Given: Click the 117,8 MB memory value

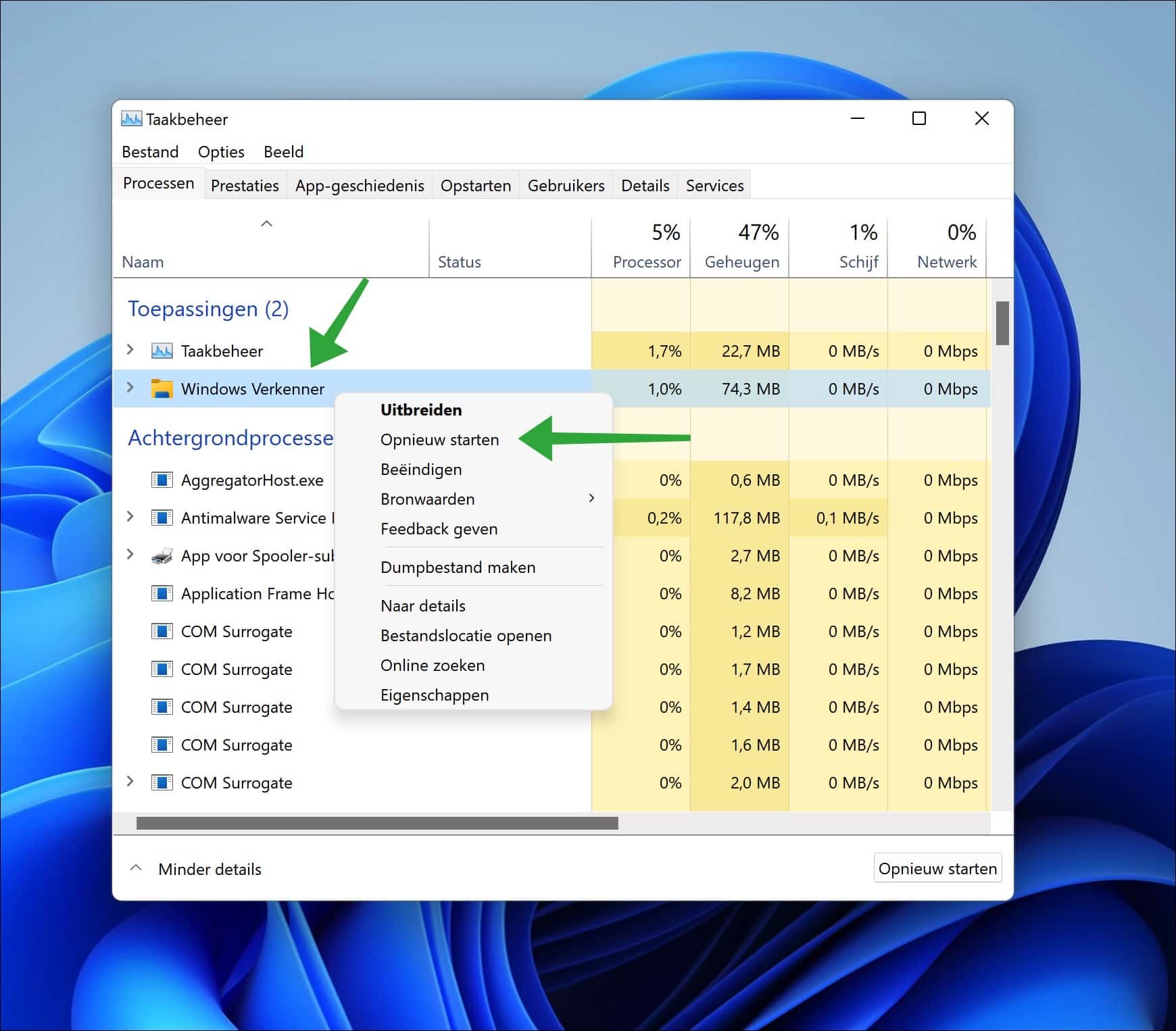Looking at the screenshot, I should click(x=747, y=518).
